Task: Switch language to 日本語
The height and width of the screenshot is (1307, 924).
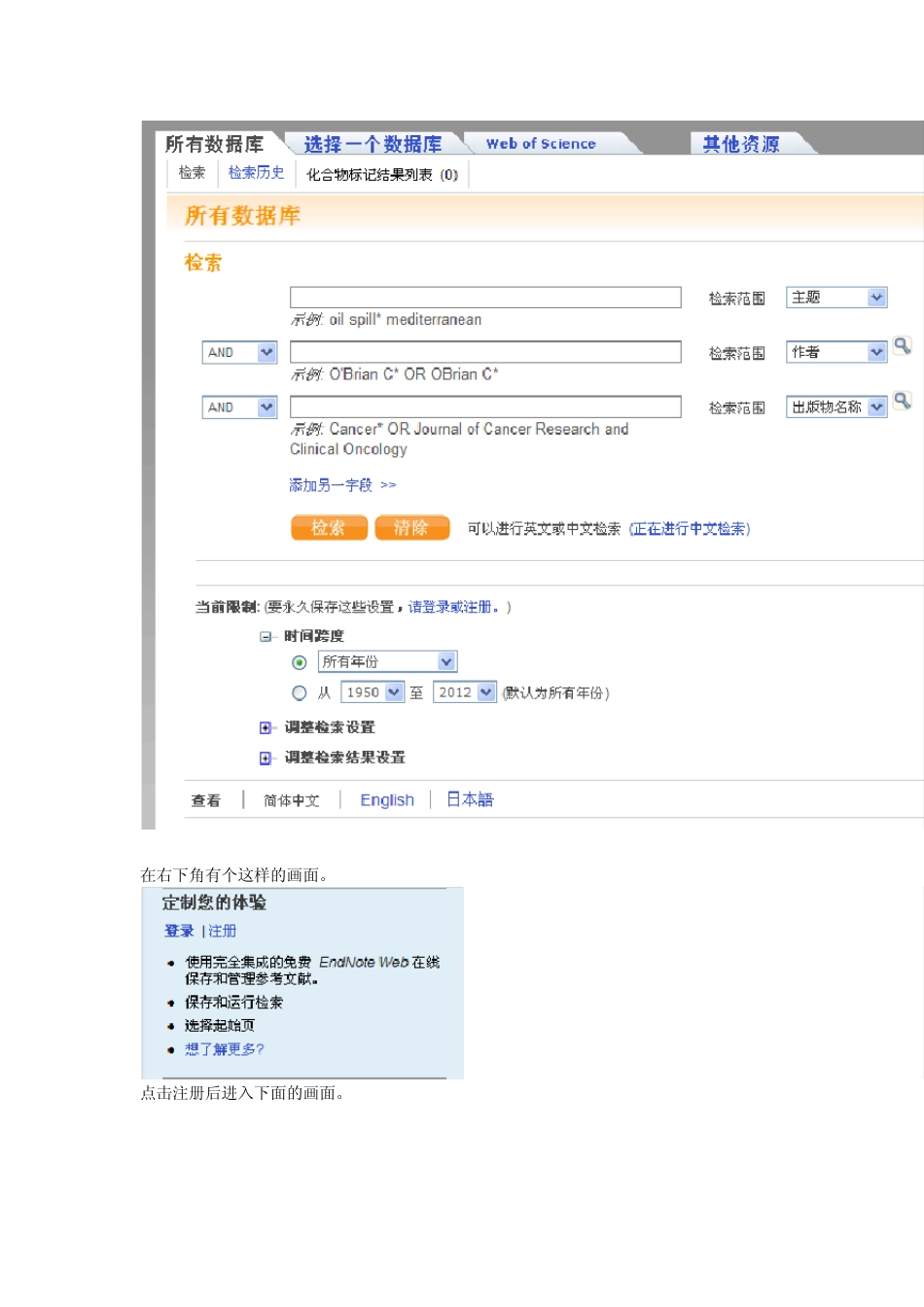Action: (470, 799)
